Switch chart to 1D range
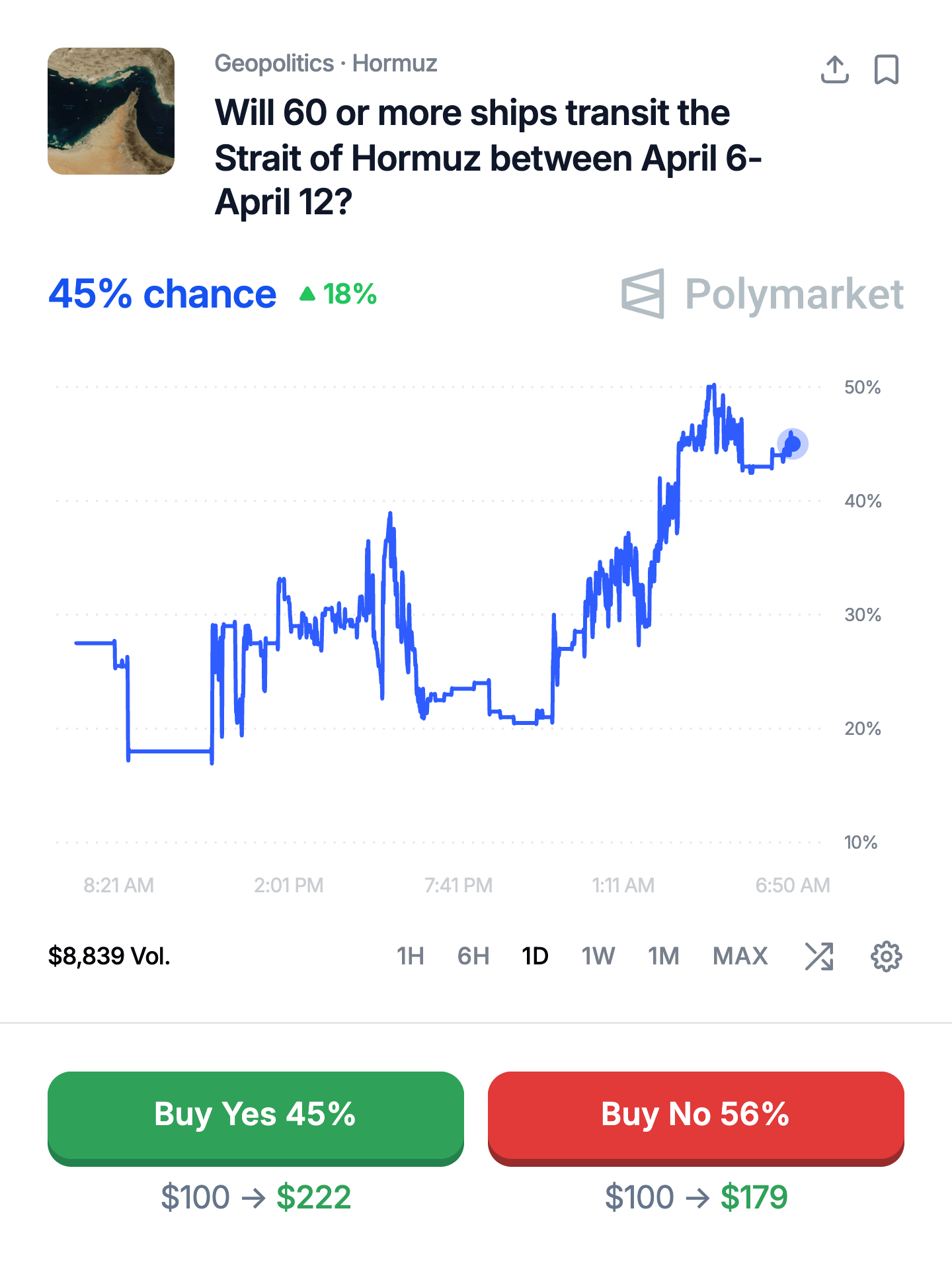Screen dimensions: 952x1270 coord(535,956)
